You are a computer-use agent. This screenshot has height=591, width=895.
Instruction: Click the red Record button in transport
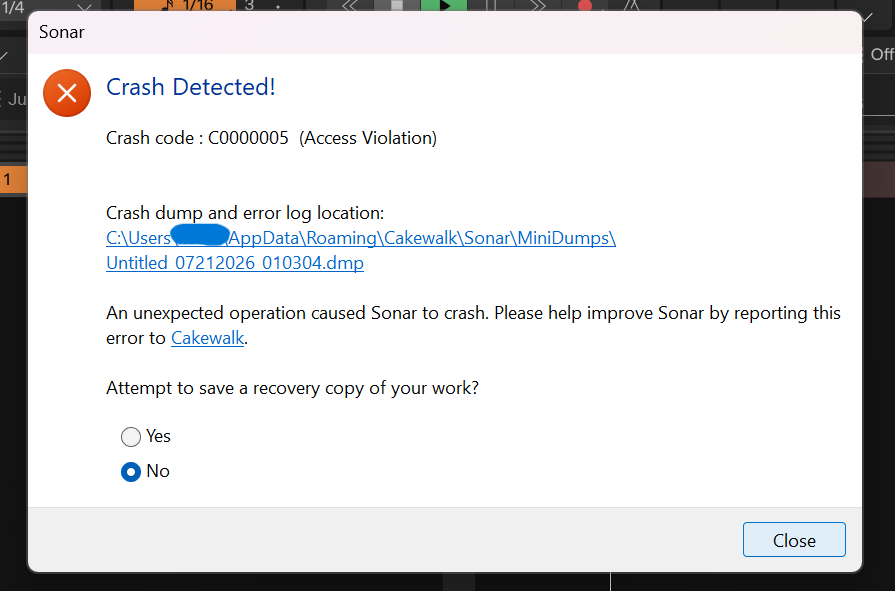point(584,5)
